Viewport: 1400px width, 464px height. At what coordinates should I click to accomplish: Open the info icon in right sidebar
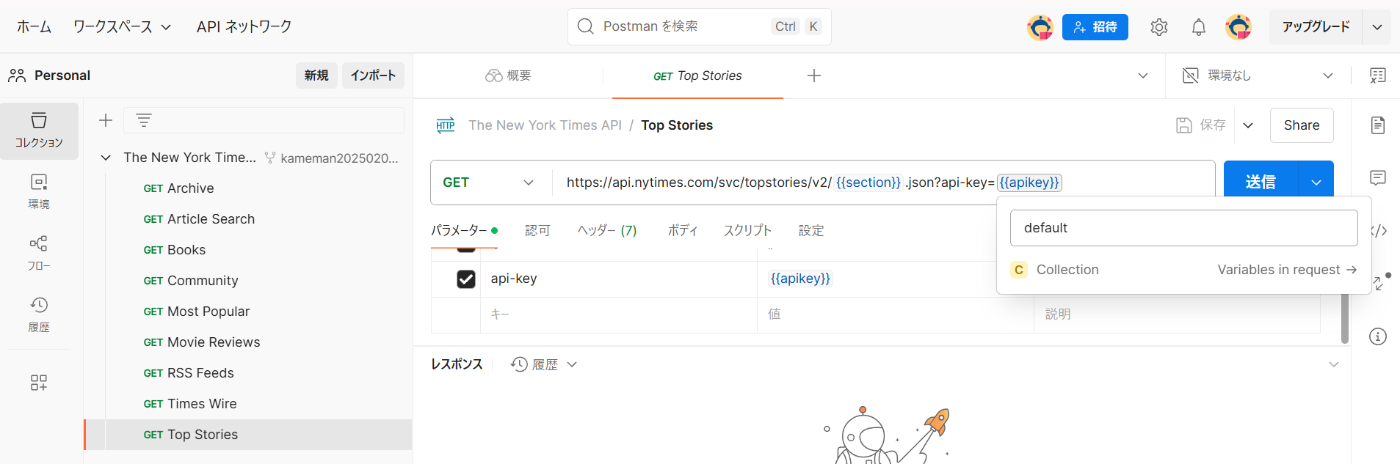tap(1378, 336)
